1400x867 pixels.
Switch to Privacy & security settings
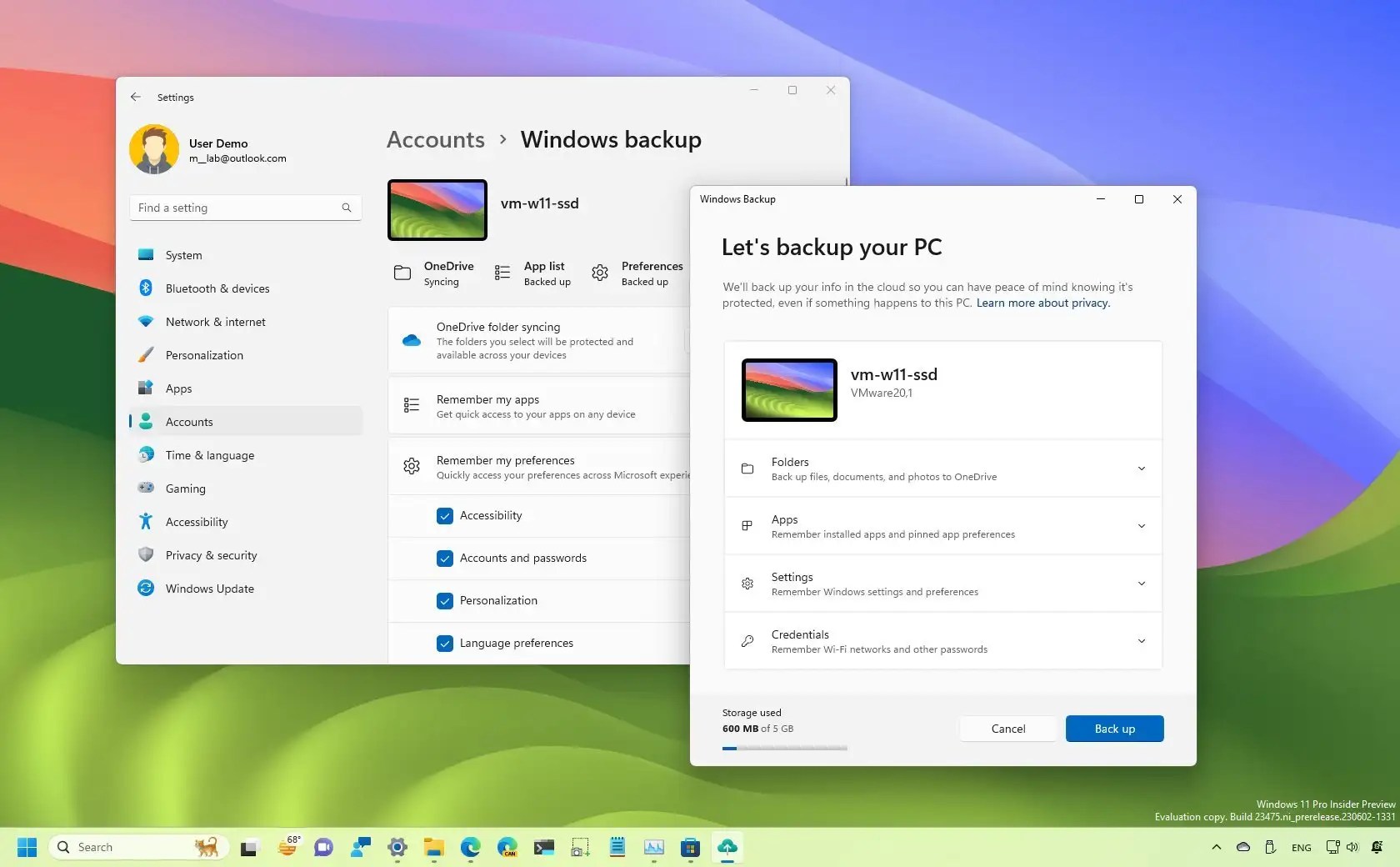coord(210,554)
